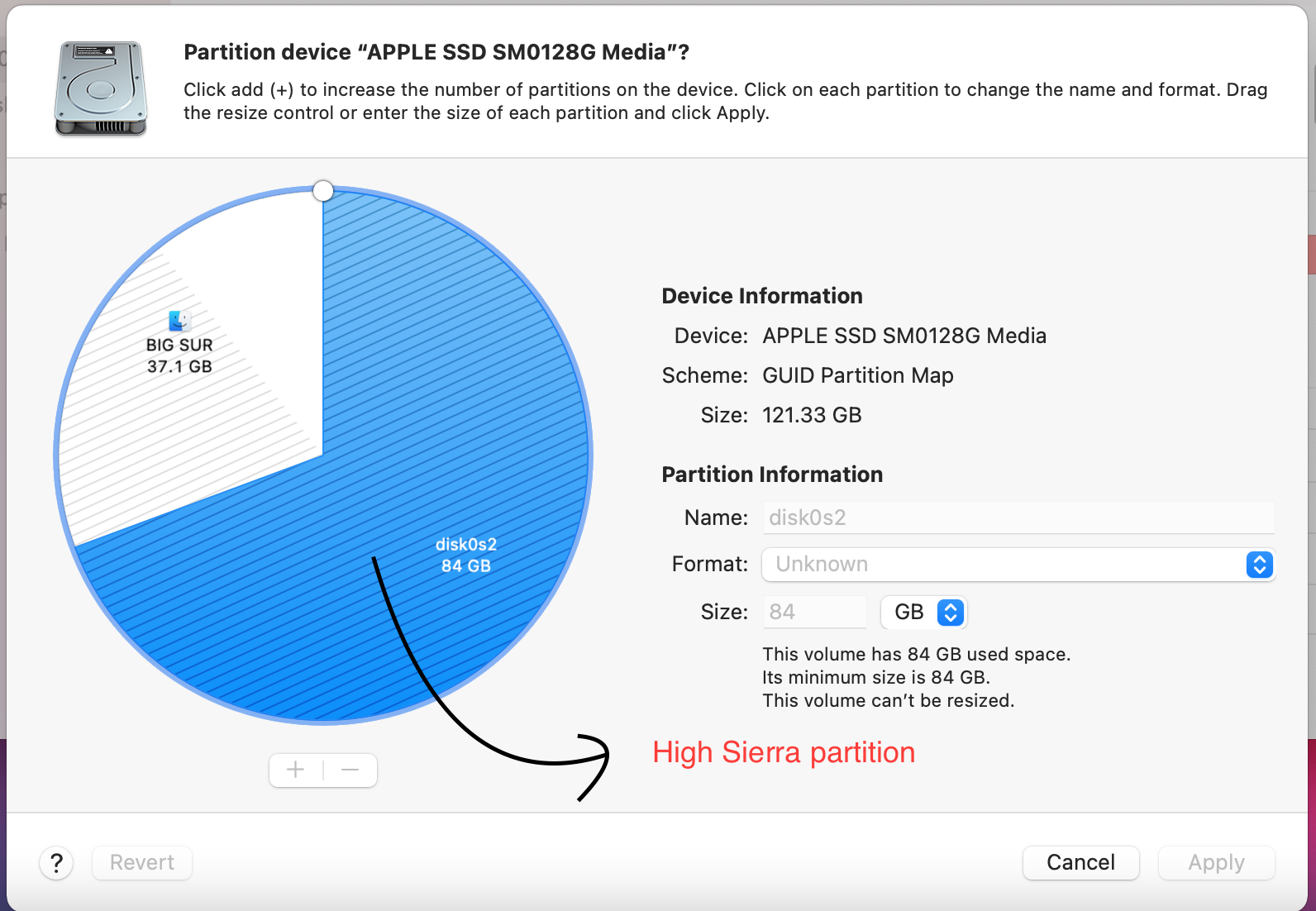1316x911 pixels.
Task: Click the Finder icon on BIG SUR partition
Action: (179, 321)
